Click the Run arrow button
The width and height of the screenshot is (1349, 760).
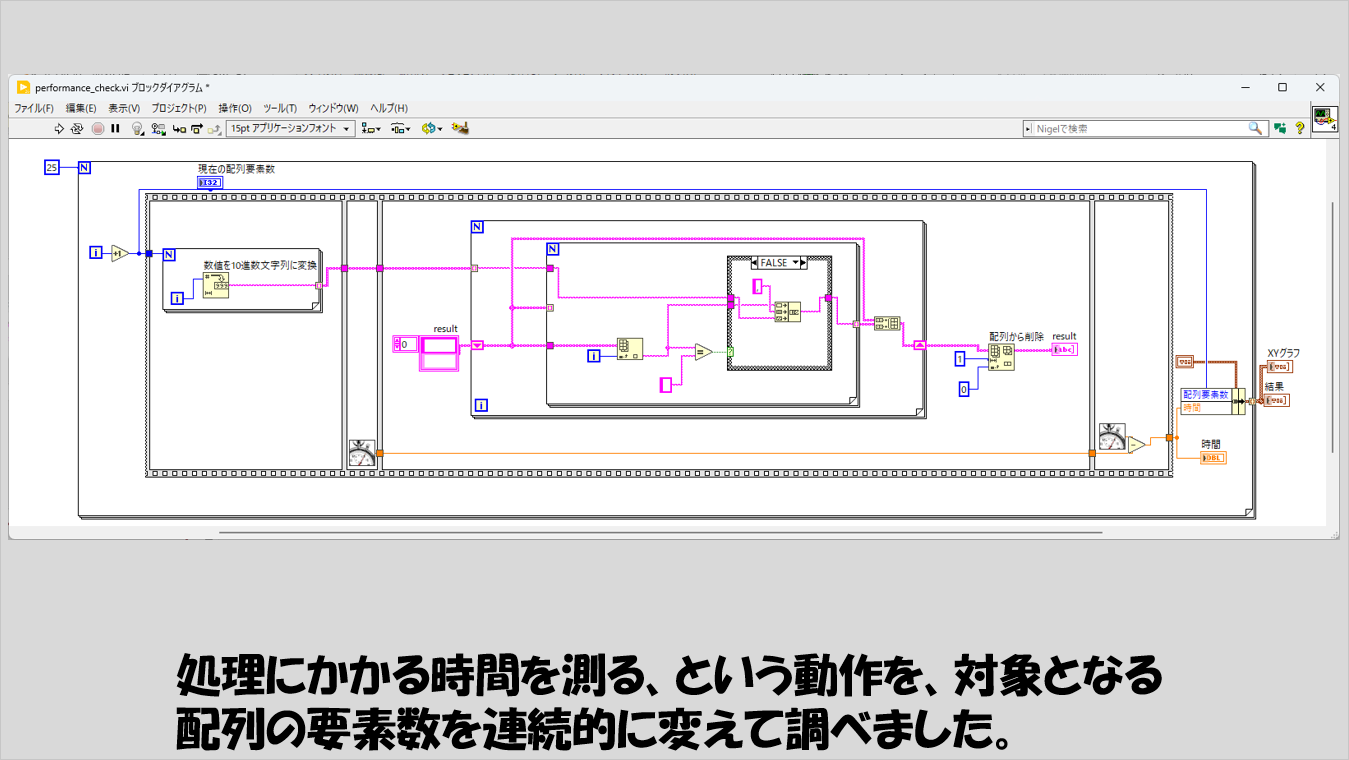(59, 129)
